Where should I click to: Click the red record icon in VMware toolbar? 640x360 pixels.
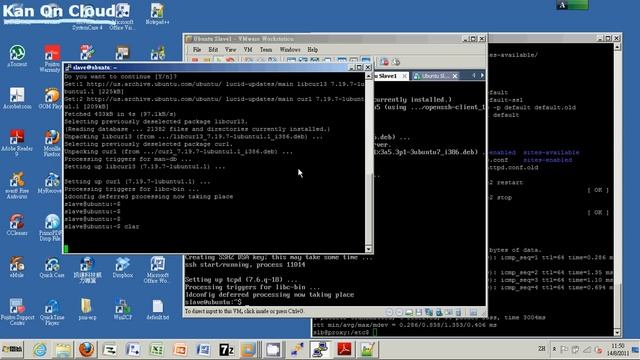point(384,62)
